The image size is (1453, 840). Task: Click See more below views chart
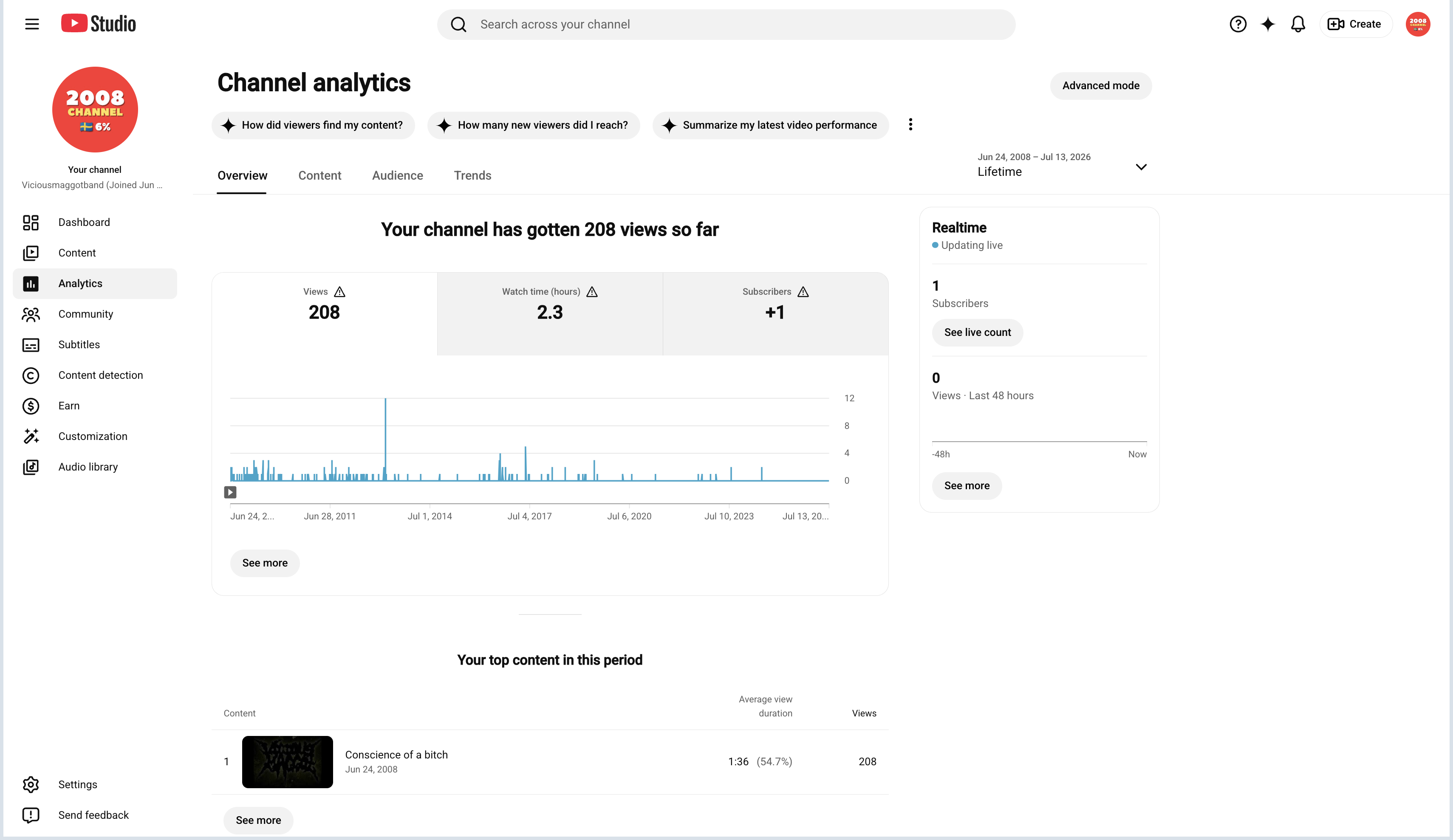[x=265, y=563]
